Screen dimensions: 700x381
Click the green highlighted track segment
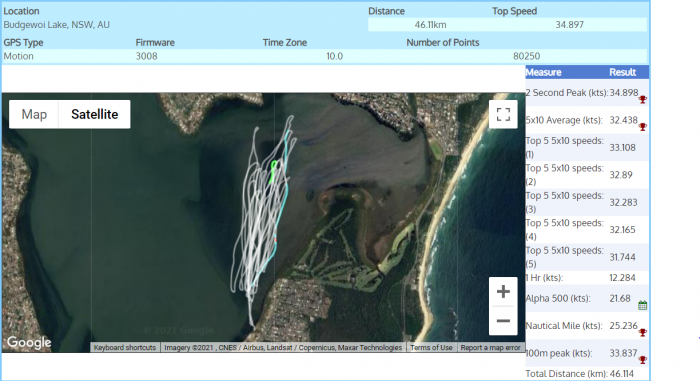point(273,171)
